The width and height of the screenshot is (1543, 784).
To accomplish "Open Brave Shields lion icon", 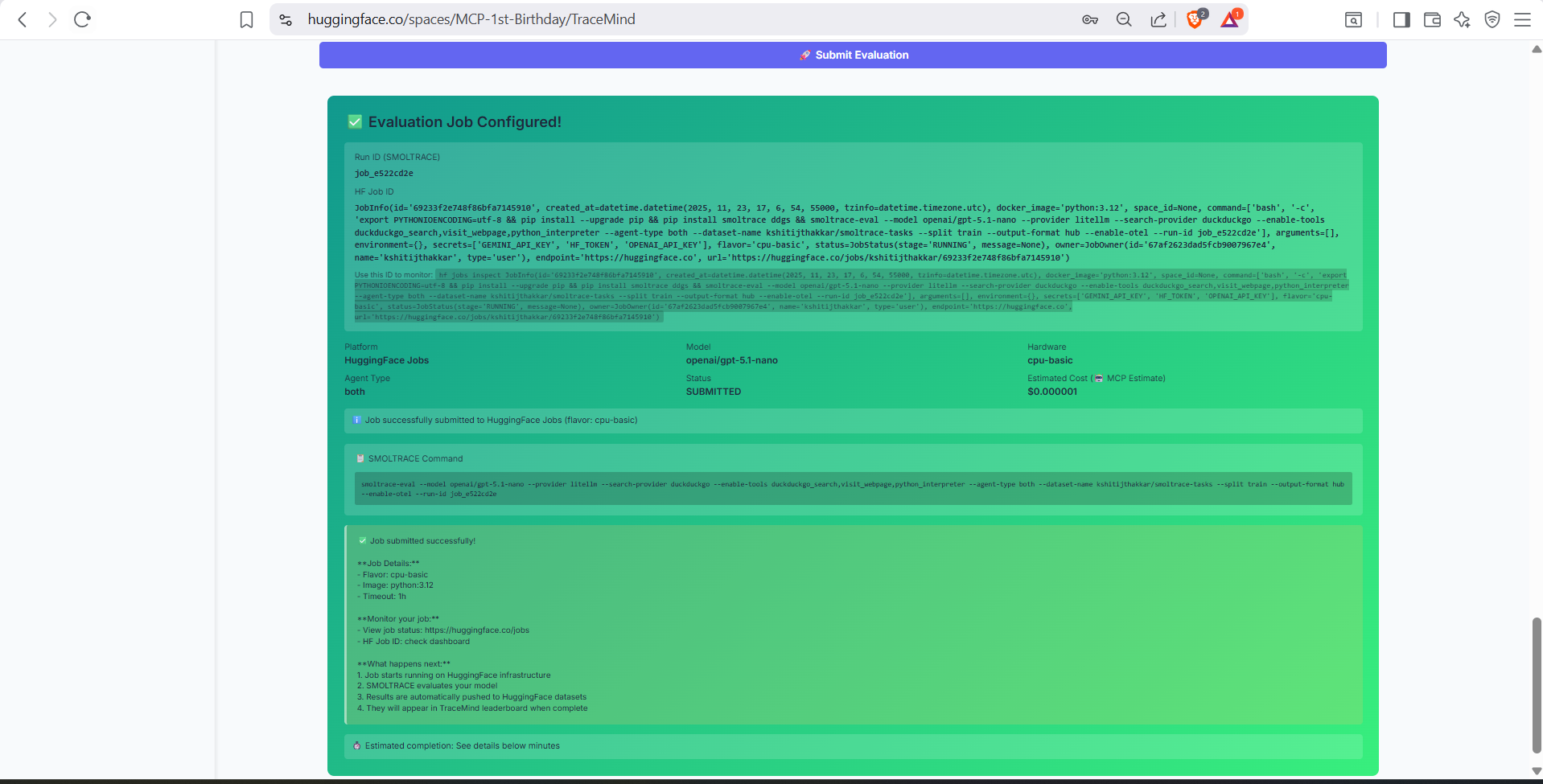I will point(1195,19).
